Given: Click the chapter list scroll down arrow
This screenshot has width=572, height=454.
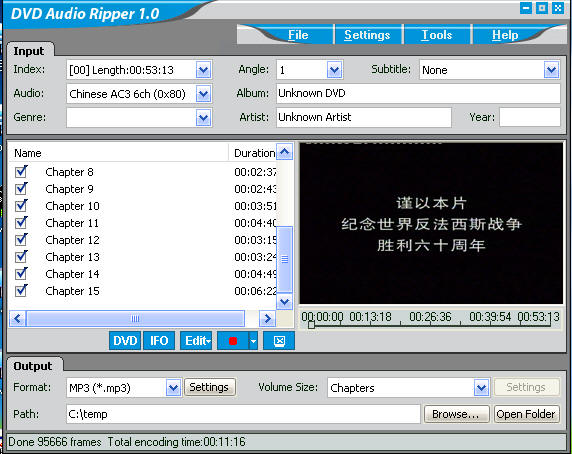Looking at the screenshot, I should pyautogui.click(x=285, y=302).
